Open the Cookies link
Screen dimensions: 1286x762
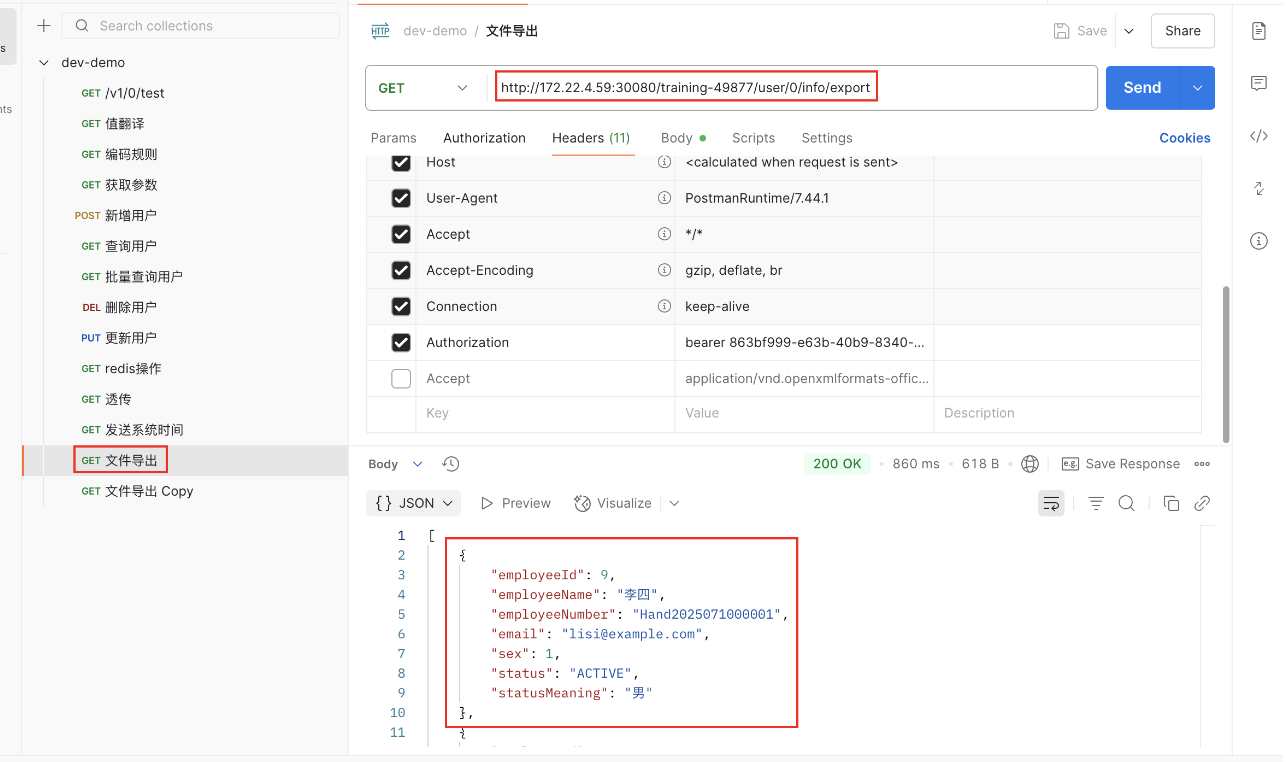tap(1184, 138)
